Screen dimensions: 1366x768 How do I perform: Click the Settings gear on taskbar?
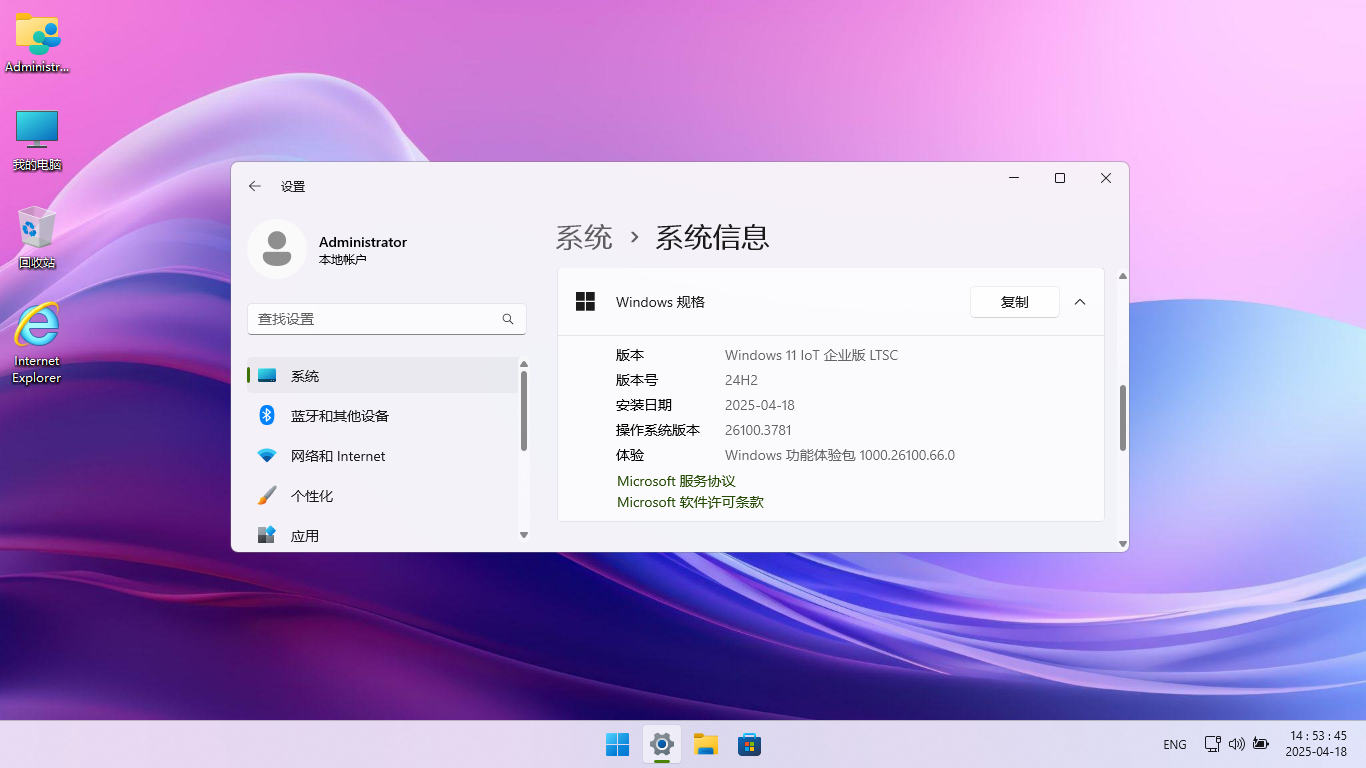(662, 744)
